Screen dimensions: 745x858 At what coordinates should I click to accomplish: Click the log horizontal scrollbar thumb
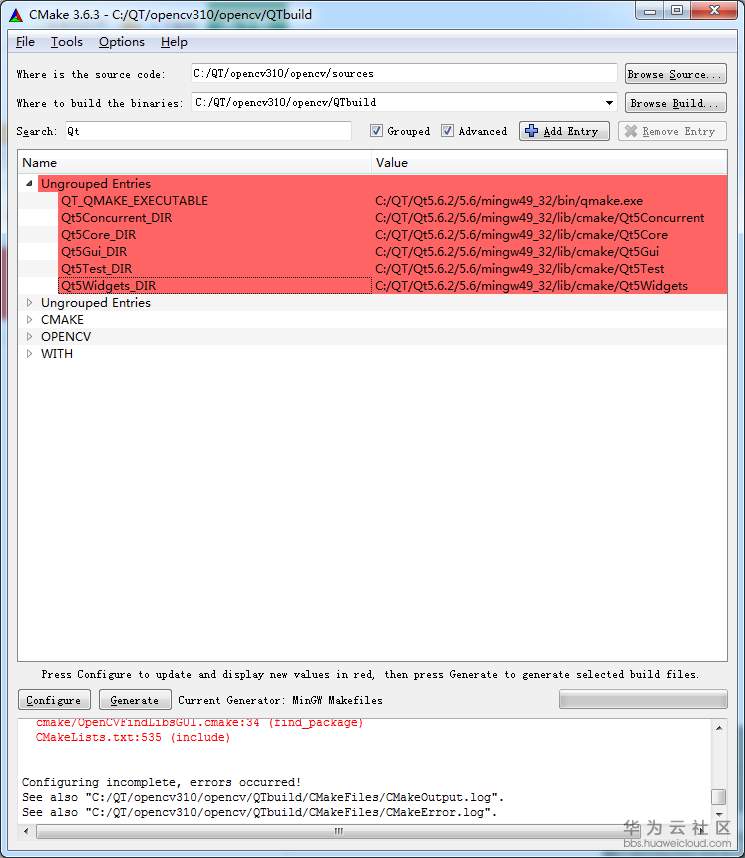(339, 831)
